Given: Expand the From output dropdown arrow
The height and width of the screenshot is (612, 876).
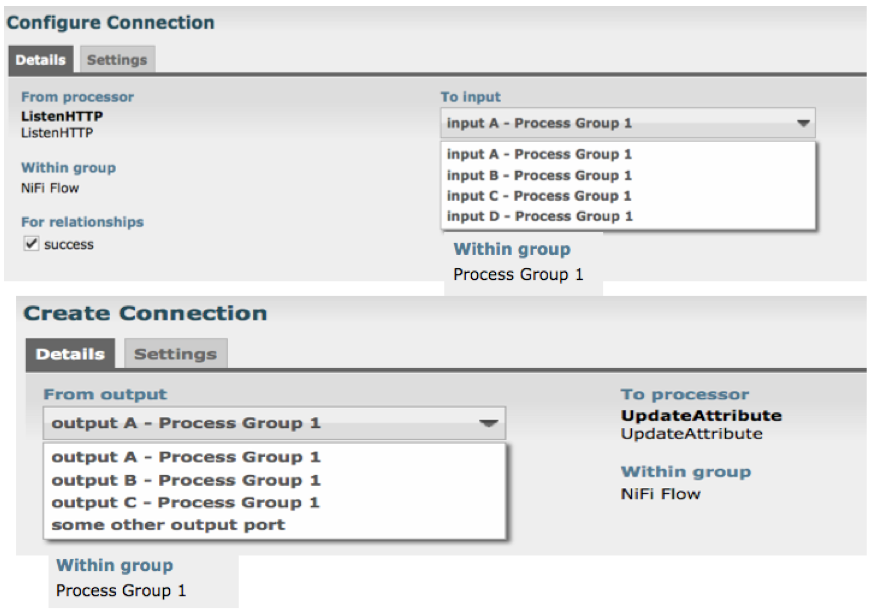Looking at the screenshot, I should (488, 423).
